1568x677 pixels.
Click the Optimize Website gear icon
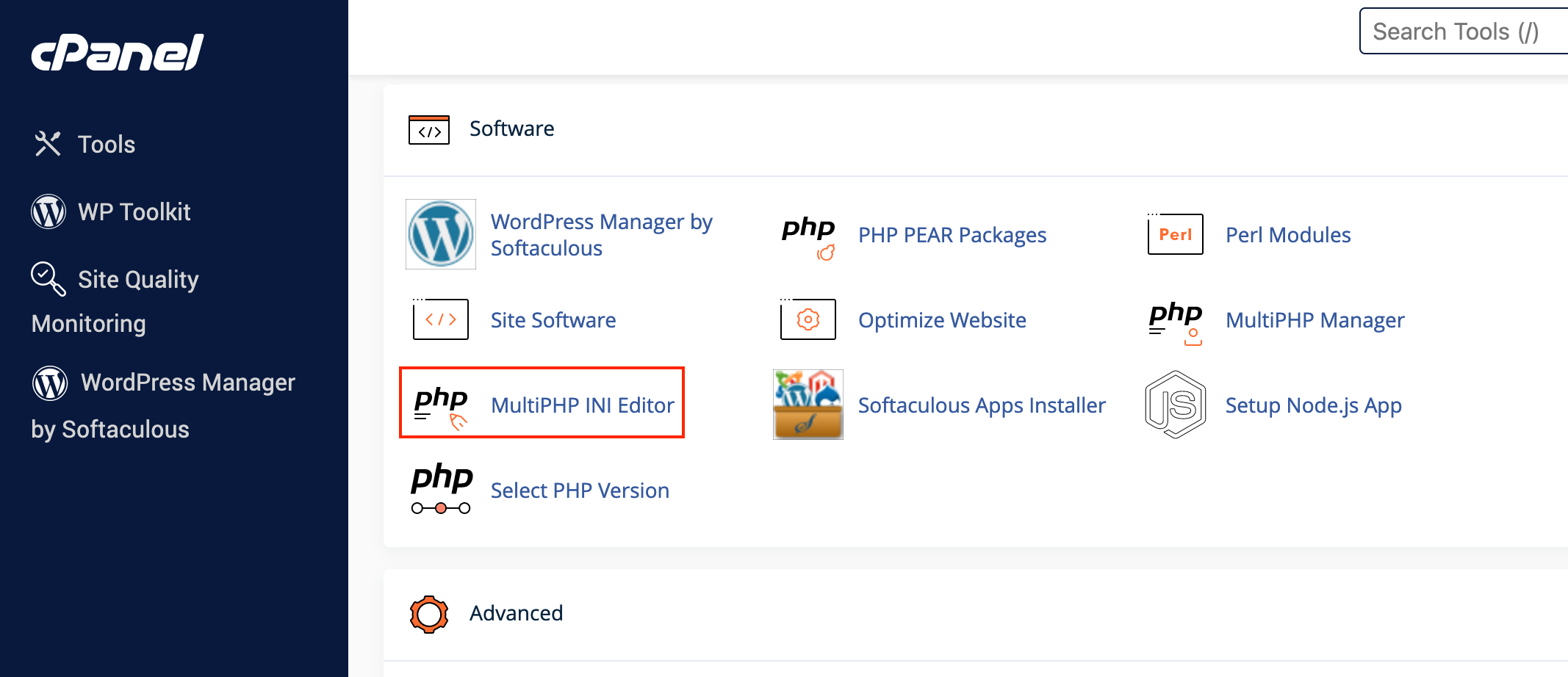point(808,319)
